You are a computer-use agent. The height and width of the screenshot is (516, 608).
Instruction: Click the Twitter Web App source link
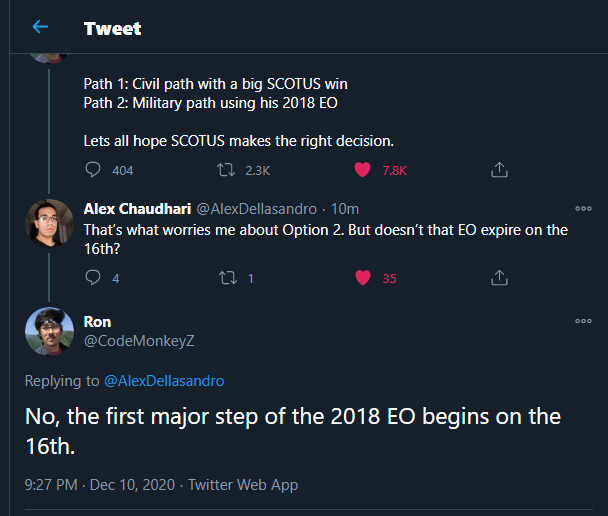click(243, 484)
